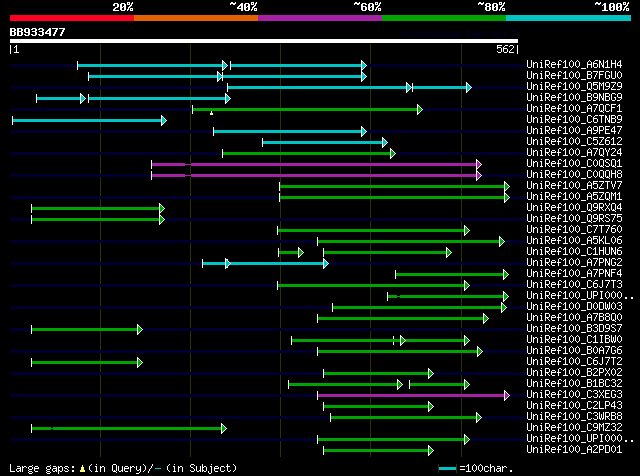Viewport: 640px width, 476px height.
Task: Click the purple alignment bar in C0QSQ1 row
Action: pyautogui.click(x=316, y=165)
